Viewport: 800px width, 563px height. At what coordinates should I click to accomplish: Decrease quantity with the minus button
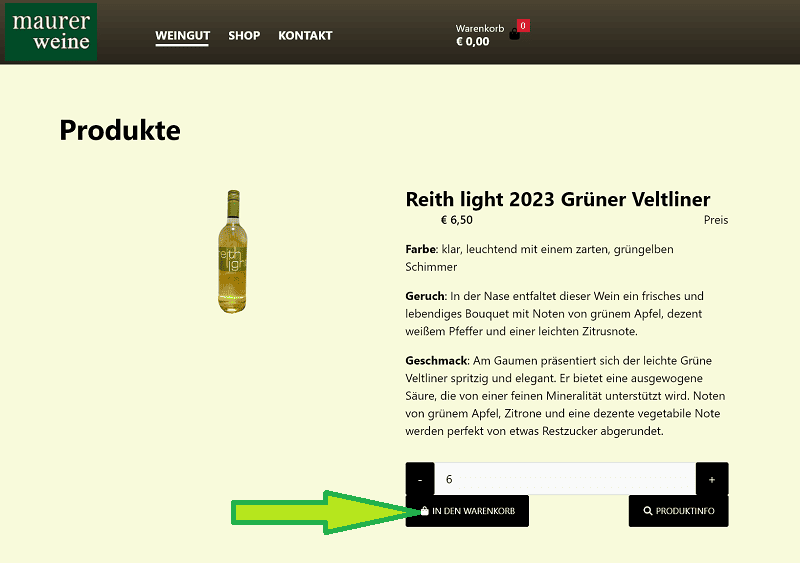(x=420, y=479)
